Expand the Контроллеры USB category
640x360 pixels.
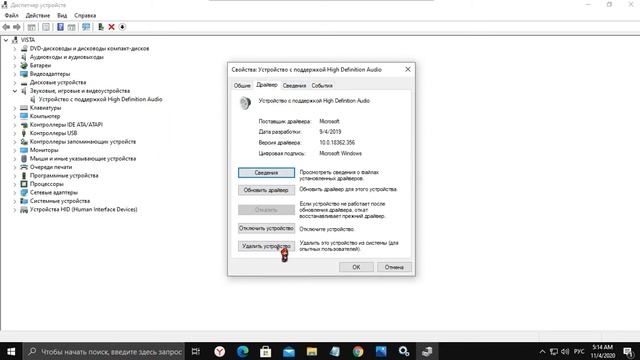tap(15, 133)
